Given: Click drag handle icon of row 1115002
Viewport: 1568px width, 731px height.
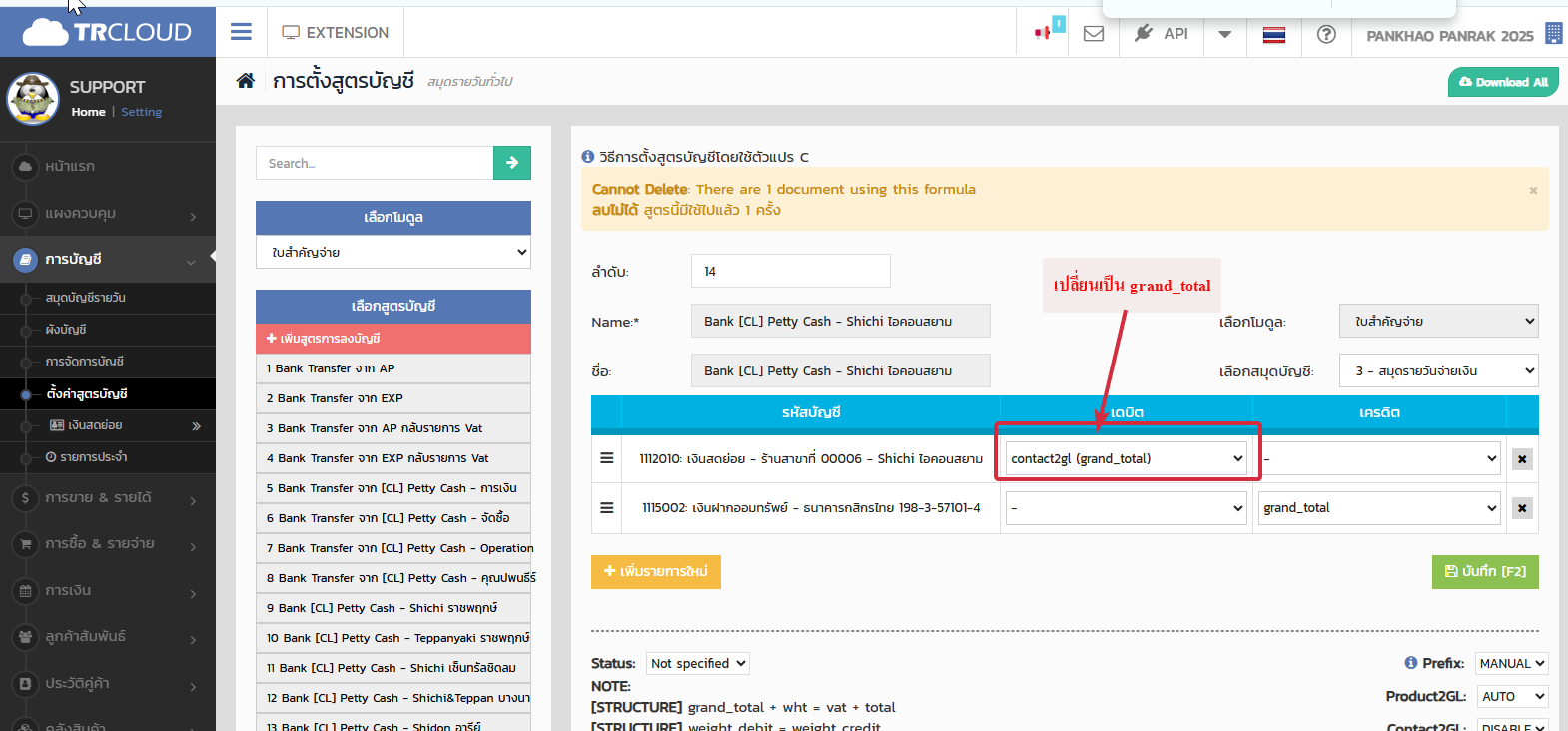Looking at the screenshot, I should tap(606, 507).
